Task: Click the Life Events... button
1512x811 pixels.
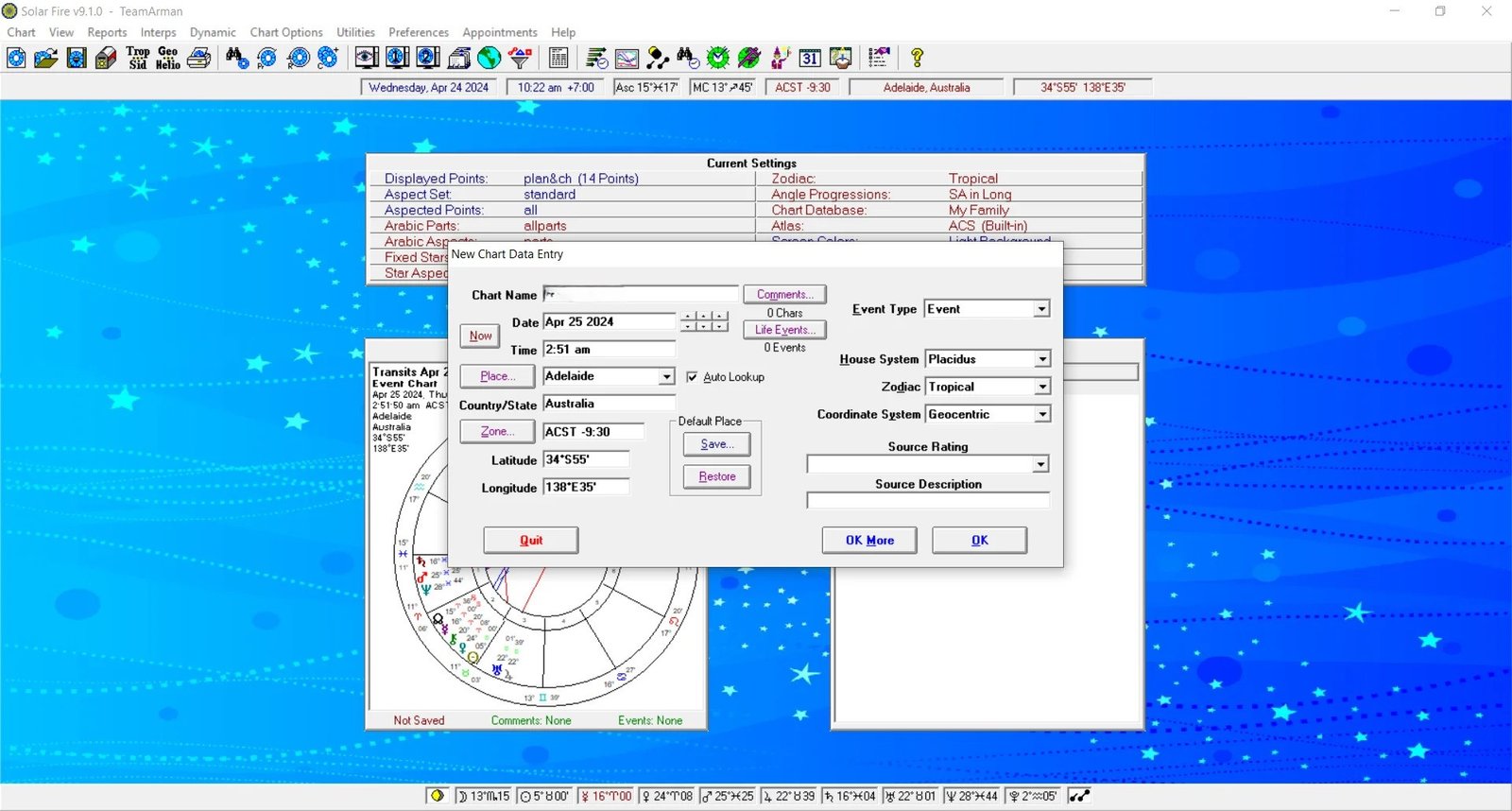Action: (785, 330)
